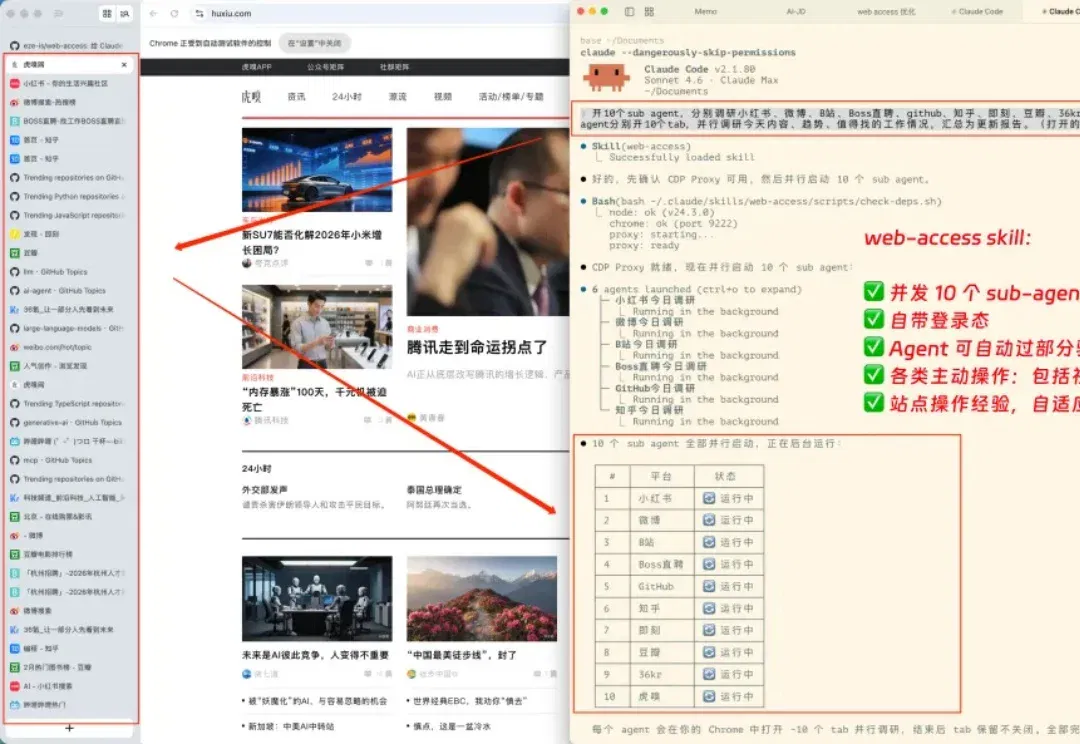Open the 哔哩哔哩热门 tab
Screen dimensions: 1080x744
coord(67,705)
